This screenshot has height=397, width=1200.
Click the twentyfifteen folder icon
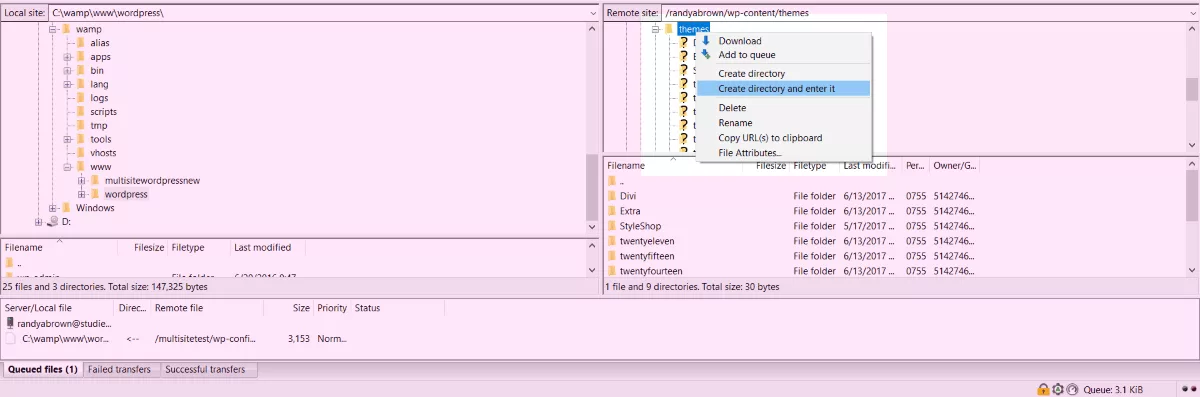click(x=612, y=256)
